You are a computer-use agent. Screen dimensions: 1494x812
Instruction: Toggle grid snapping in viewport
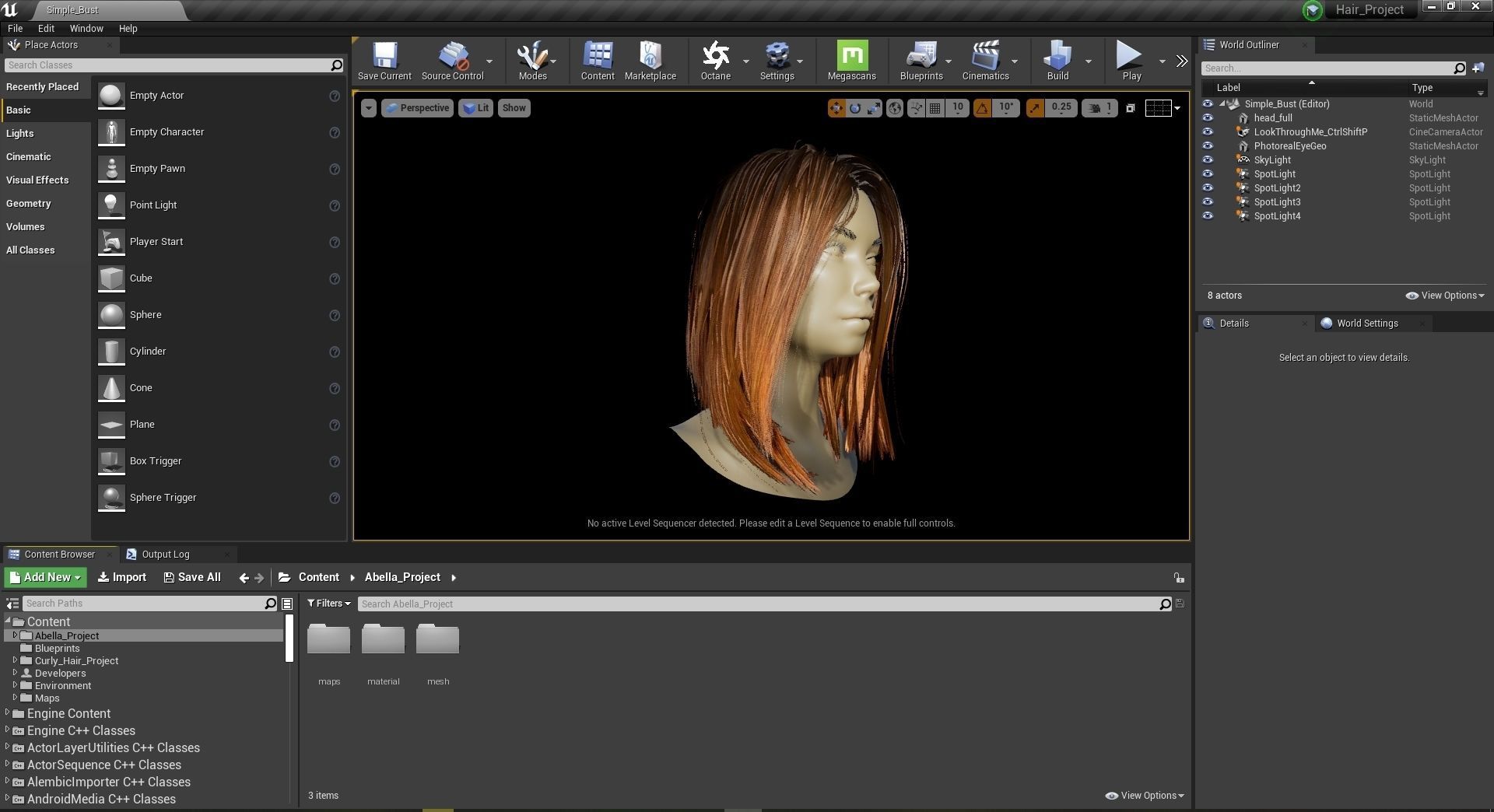tap(935, 108)
